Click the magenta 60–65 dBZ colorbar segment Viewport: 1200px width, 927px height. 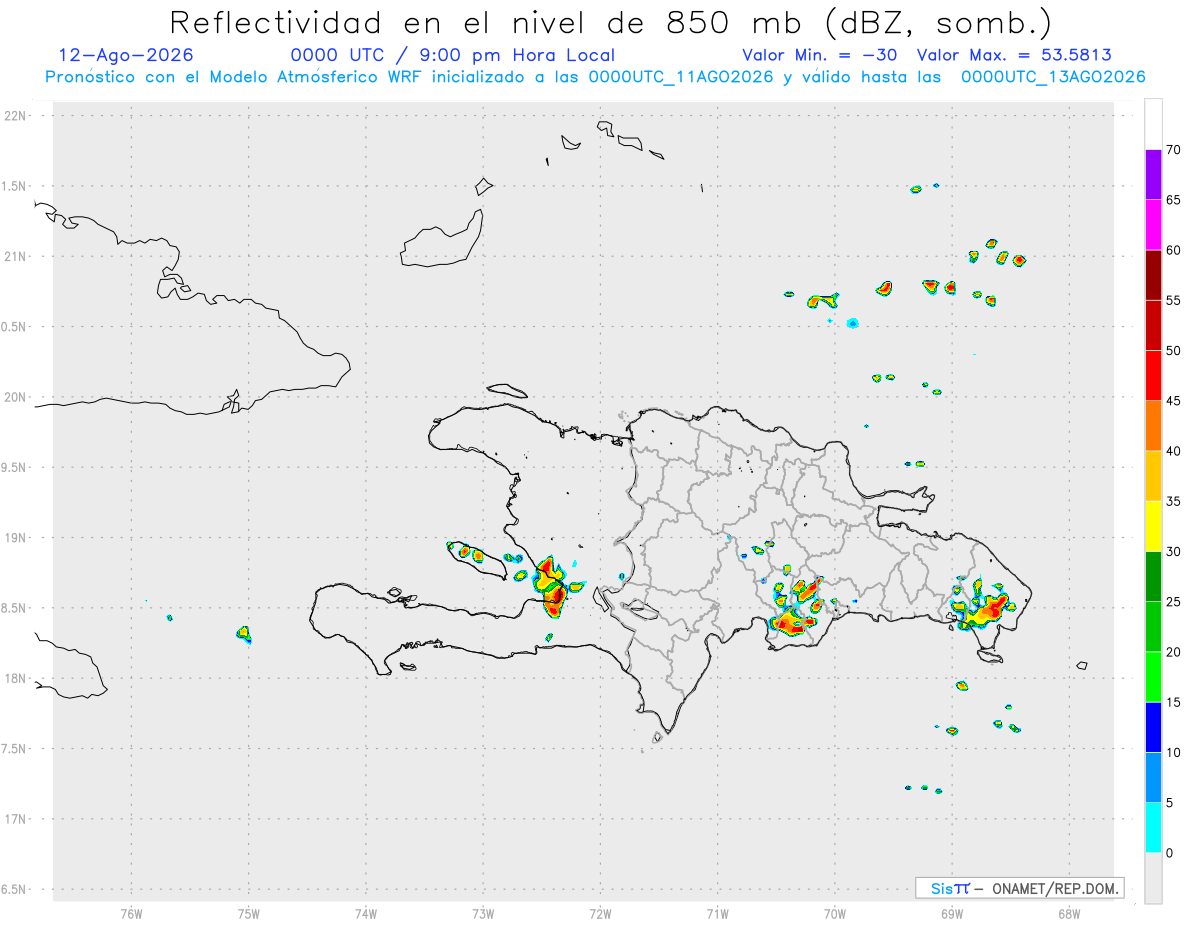(1153, 225)
